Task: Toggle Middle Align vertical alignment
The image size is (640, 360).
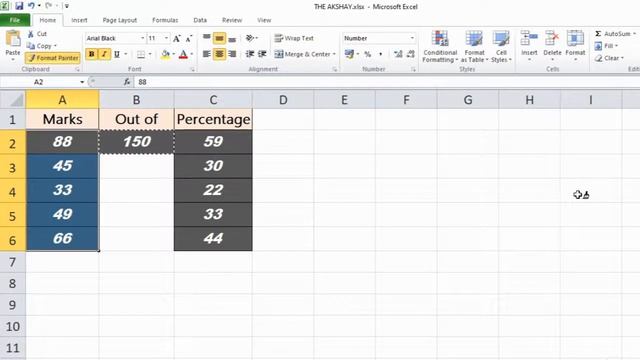Action: 219,38
